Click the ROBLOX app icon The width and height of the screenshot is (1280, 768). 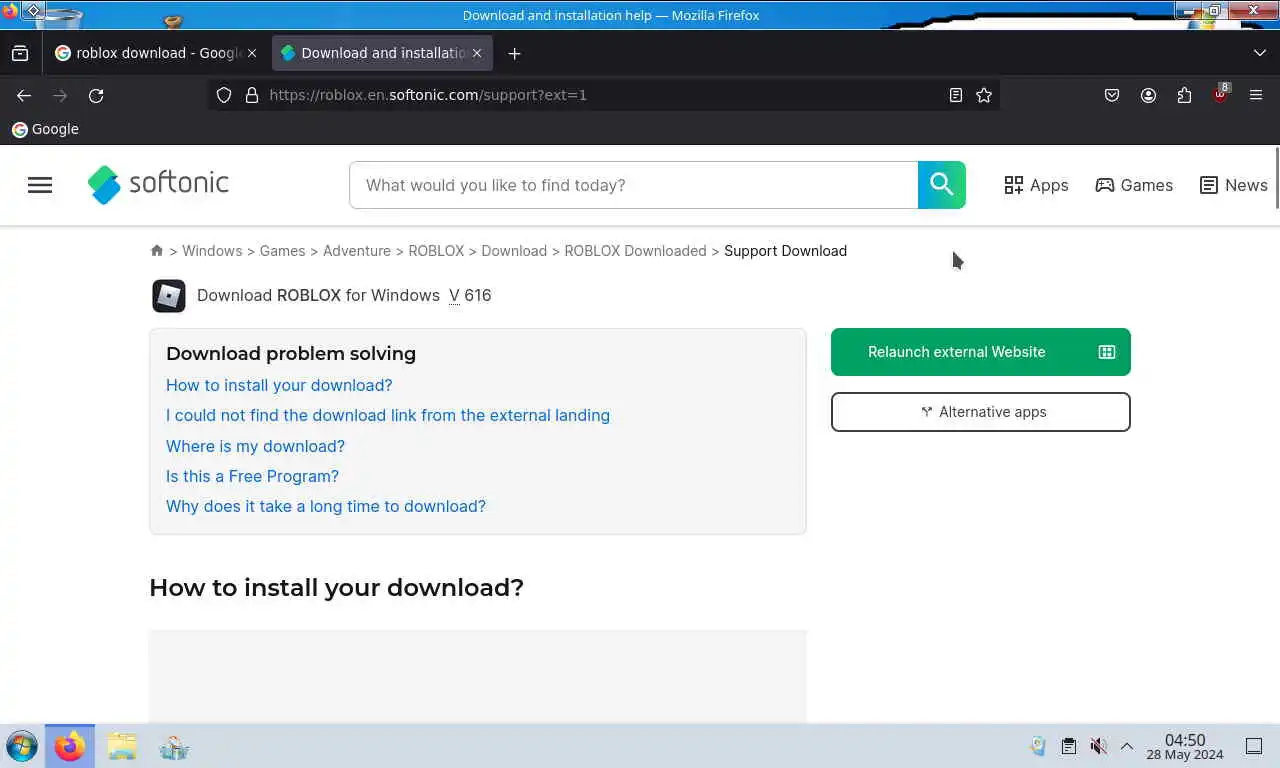pyautogui.click(x=169, y=296)
